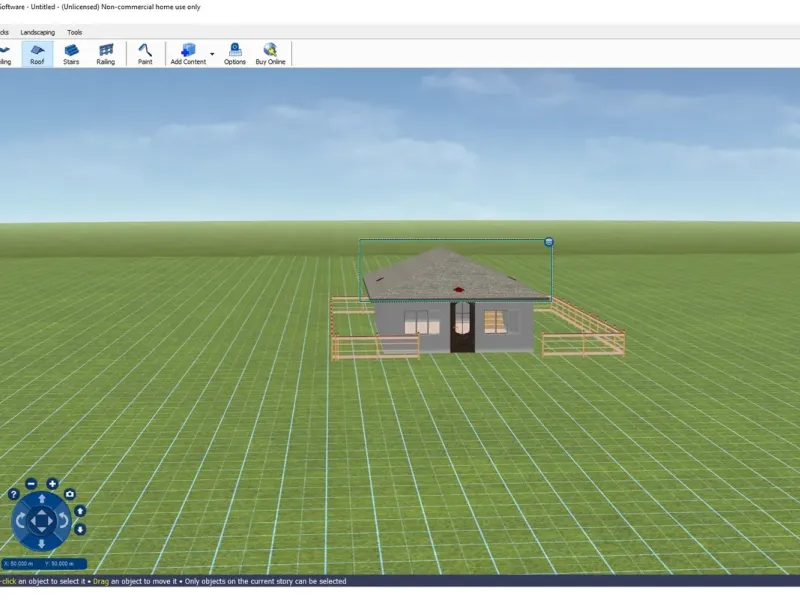Zoom out with the minus button

tap(30, 485)
